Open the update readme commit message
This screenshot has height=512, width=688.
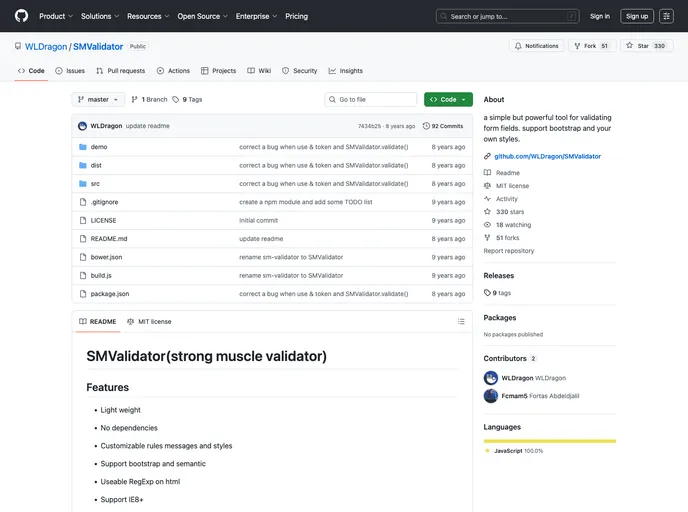[x=147, y=126]
